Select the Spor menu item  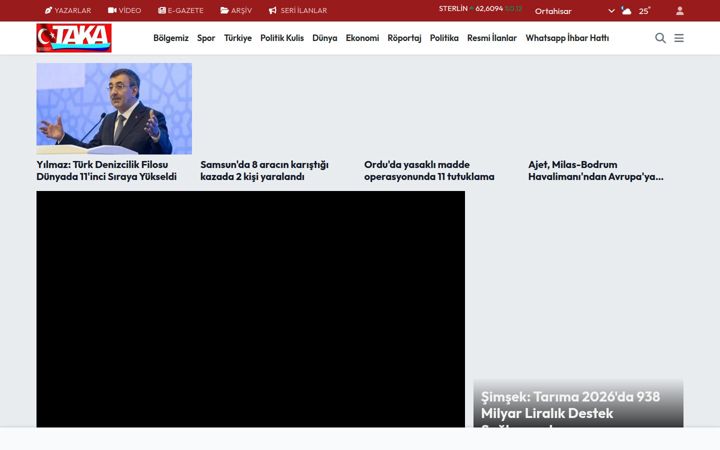206,38
